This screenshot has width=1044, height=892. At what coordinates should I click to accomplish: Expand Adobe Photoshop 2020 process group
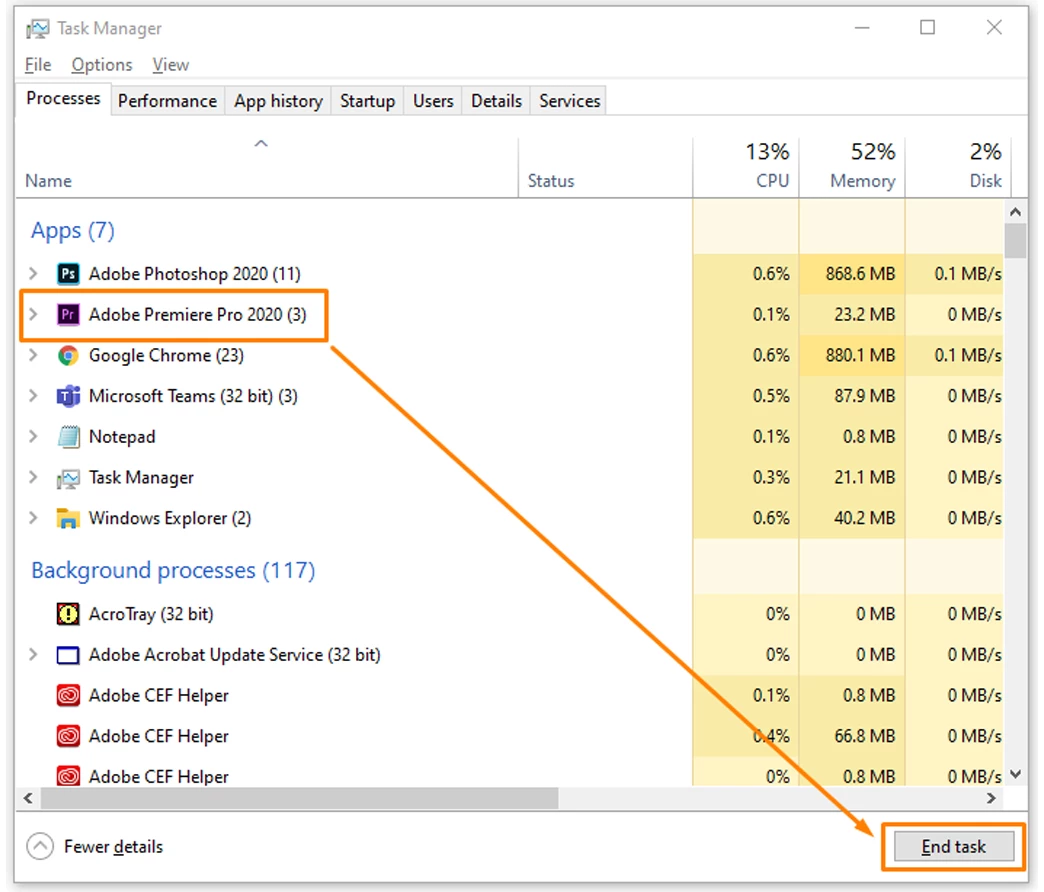pyautogui.click(x=33, y=274)
